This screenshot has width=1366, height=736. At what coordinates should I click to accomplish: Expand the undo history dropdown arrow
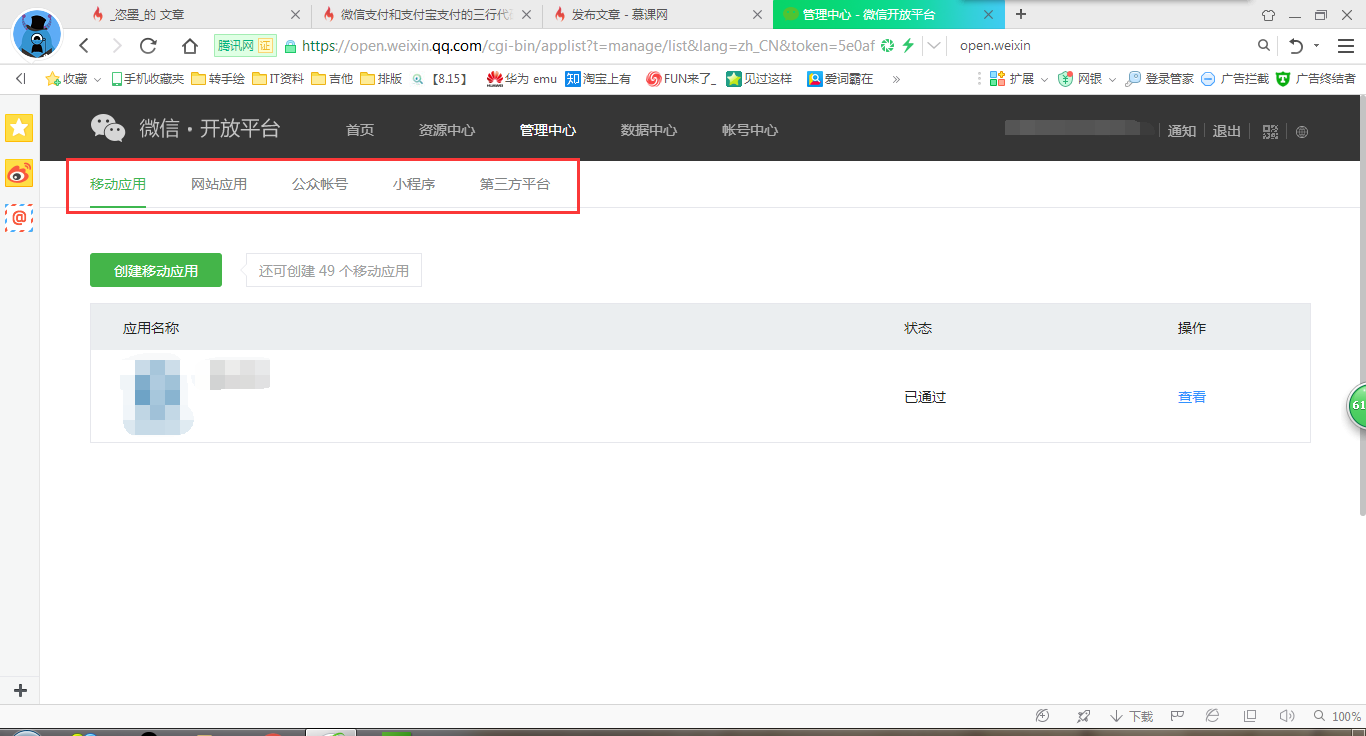(1316, 46)
